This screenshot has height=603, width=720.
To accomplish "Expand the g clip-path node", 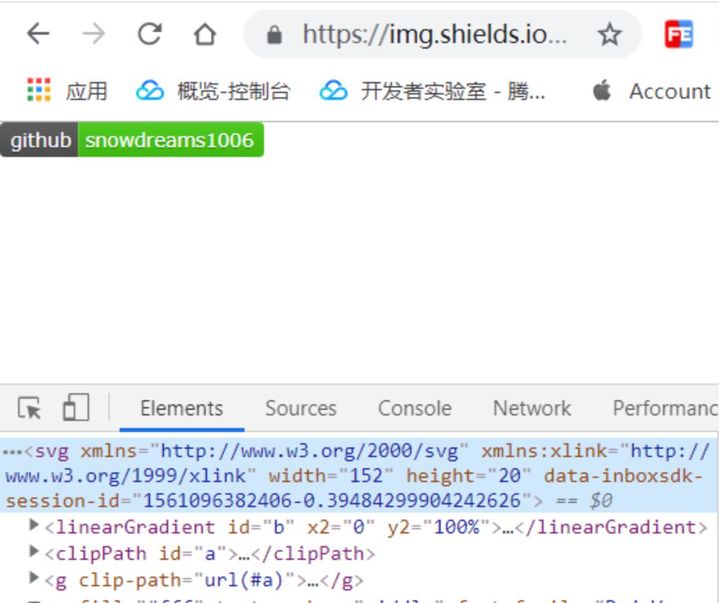I will click(x=33, y=577).
